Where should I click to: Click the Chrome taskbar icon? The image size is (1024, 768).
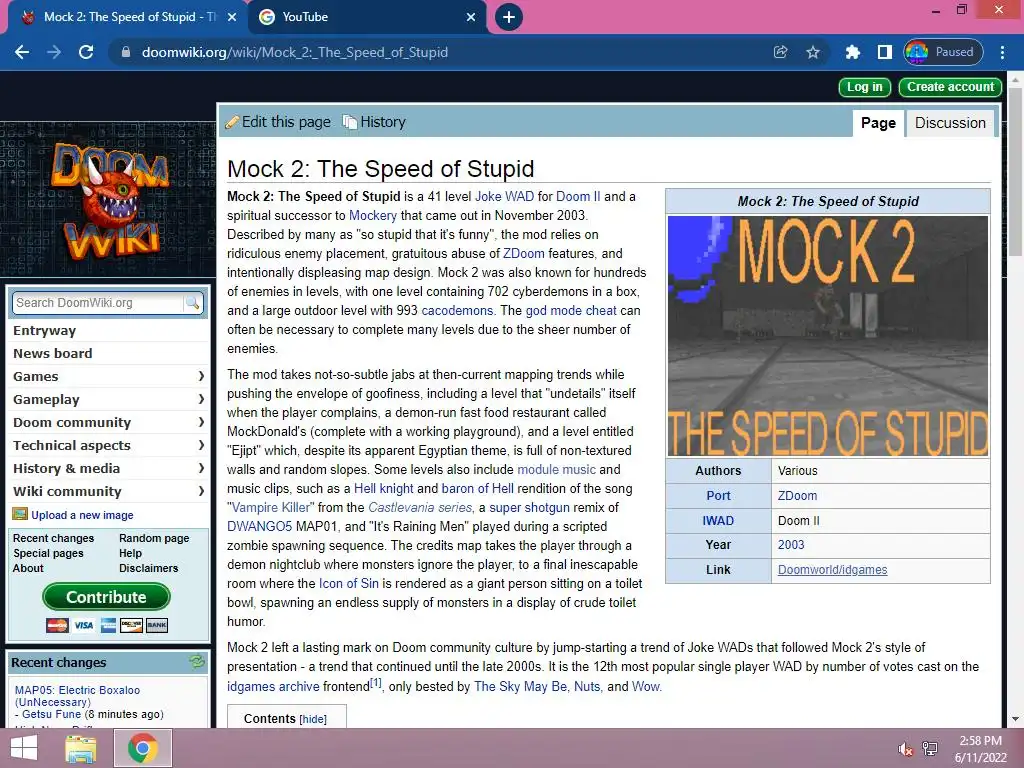[142, 748]
